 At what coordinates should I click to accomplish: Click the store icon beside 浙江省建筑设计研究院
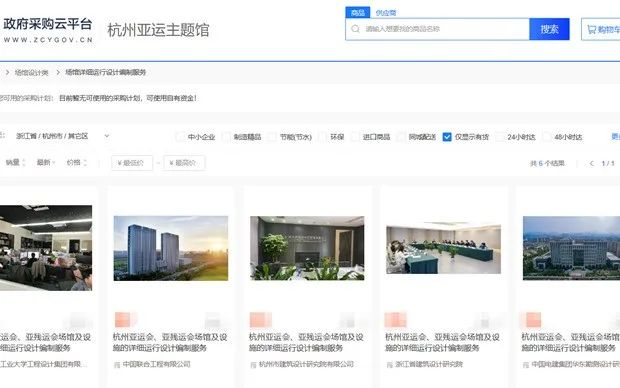point(389,365)
